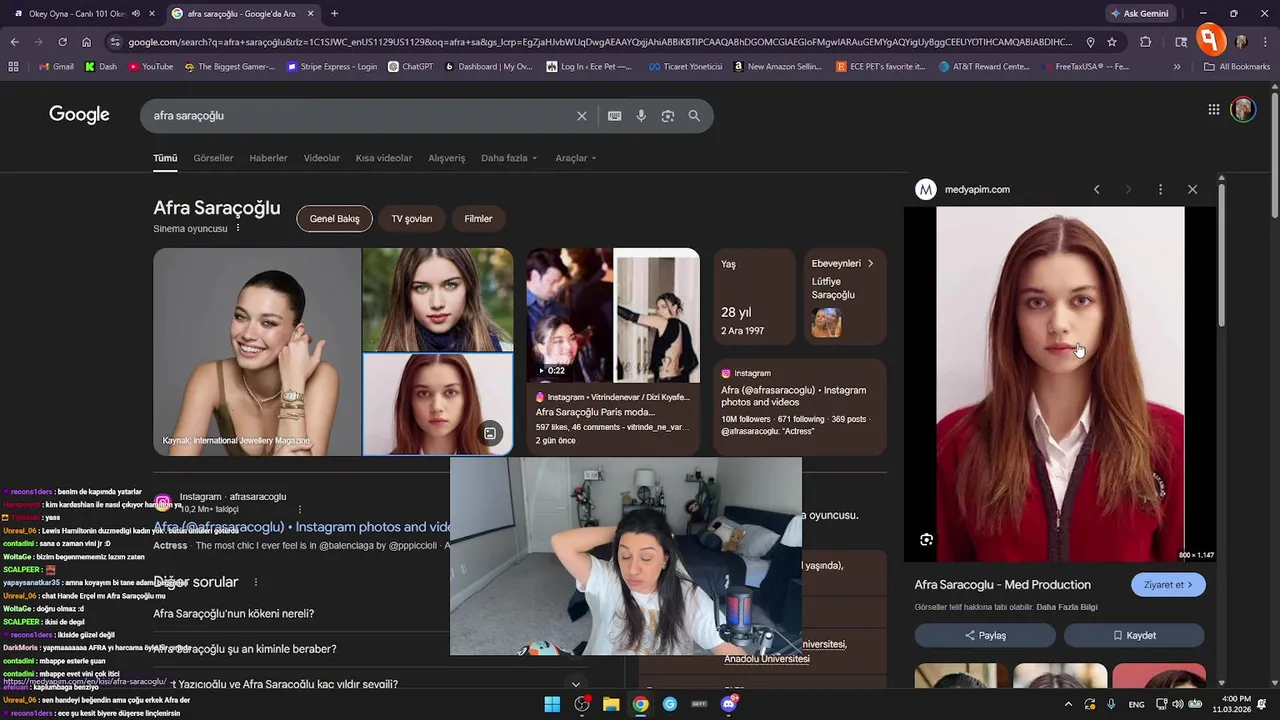Open the ChatGPT bookmark
Image resolution: width=1280 pixels, height=720 pixels.
tap(410, 67)
